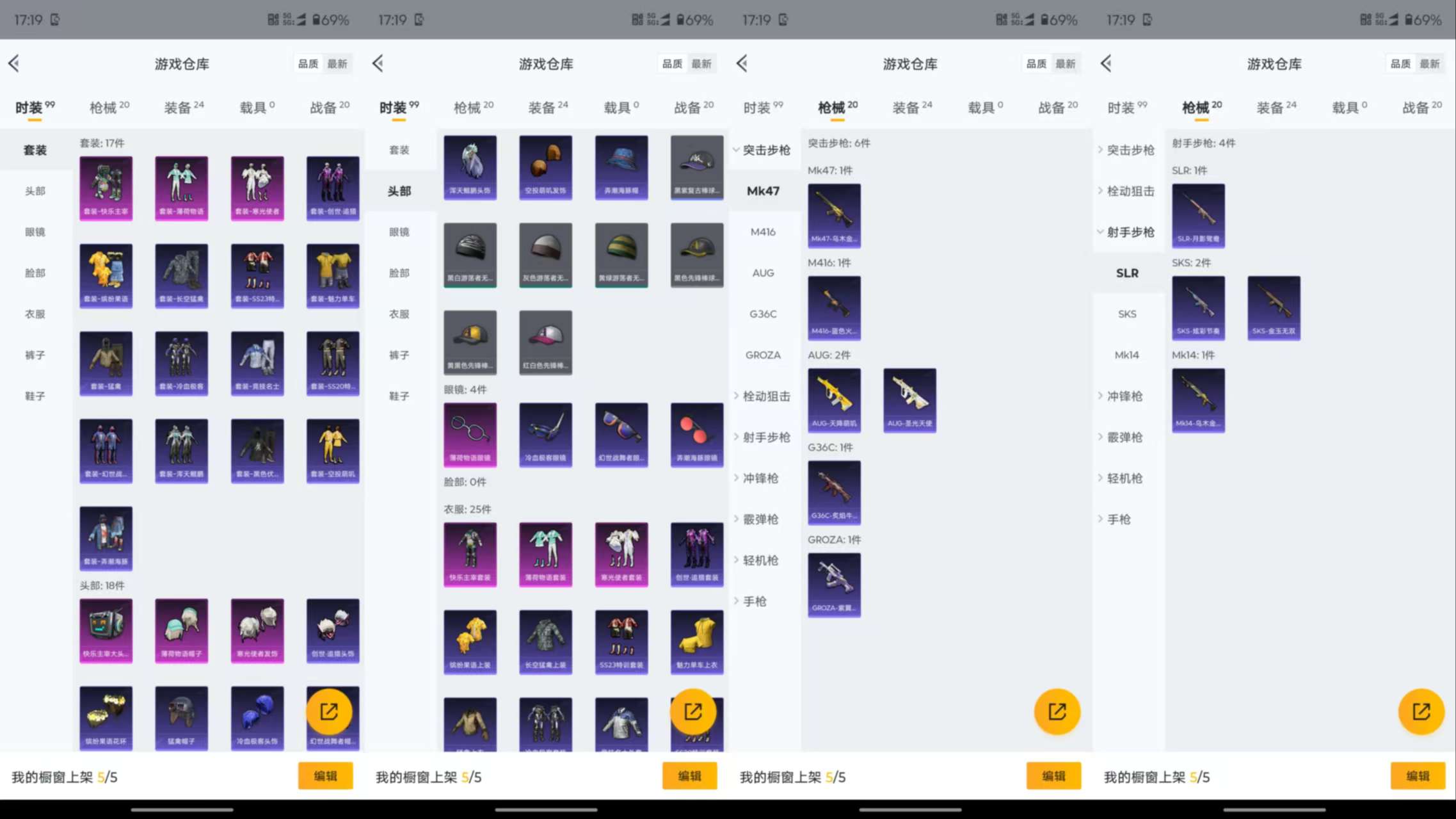
Task: Select the Mk47 weapon filter
Action: [762, 190]
